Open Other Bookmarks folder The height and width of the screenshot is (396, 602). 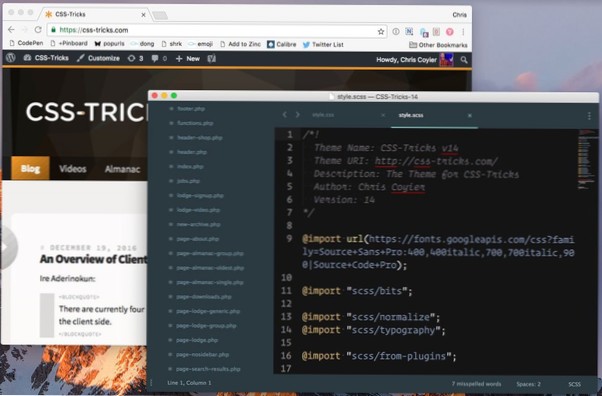(x=438, y=45)
